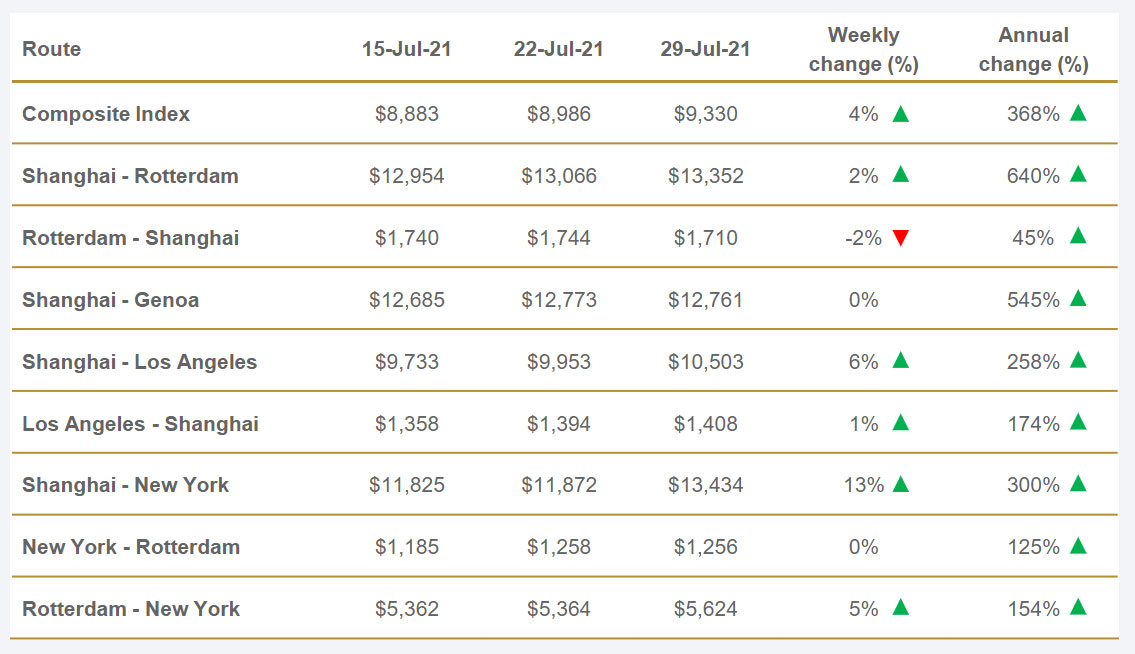1135x654 pixels.
Task: Click green arrow beside 45% annual change
Action: [x=1078, y=237]
